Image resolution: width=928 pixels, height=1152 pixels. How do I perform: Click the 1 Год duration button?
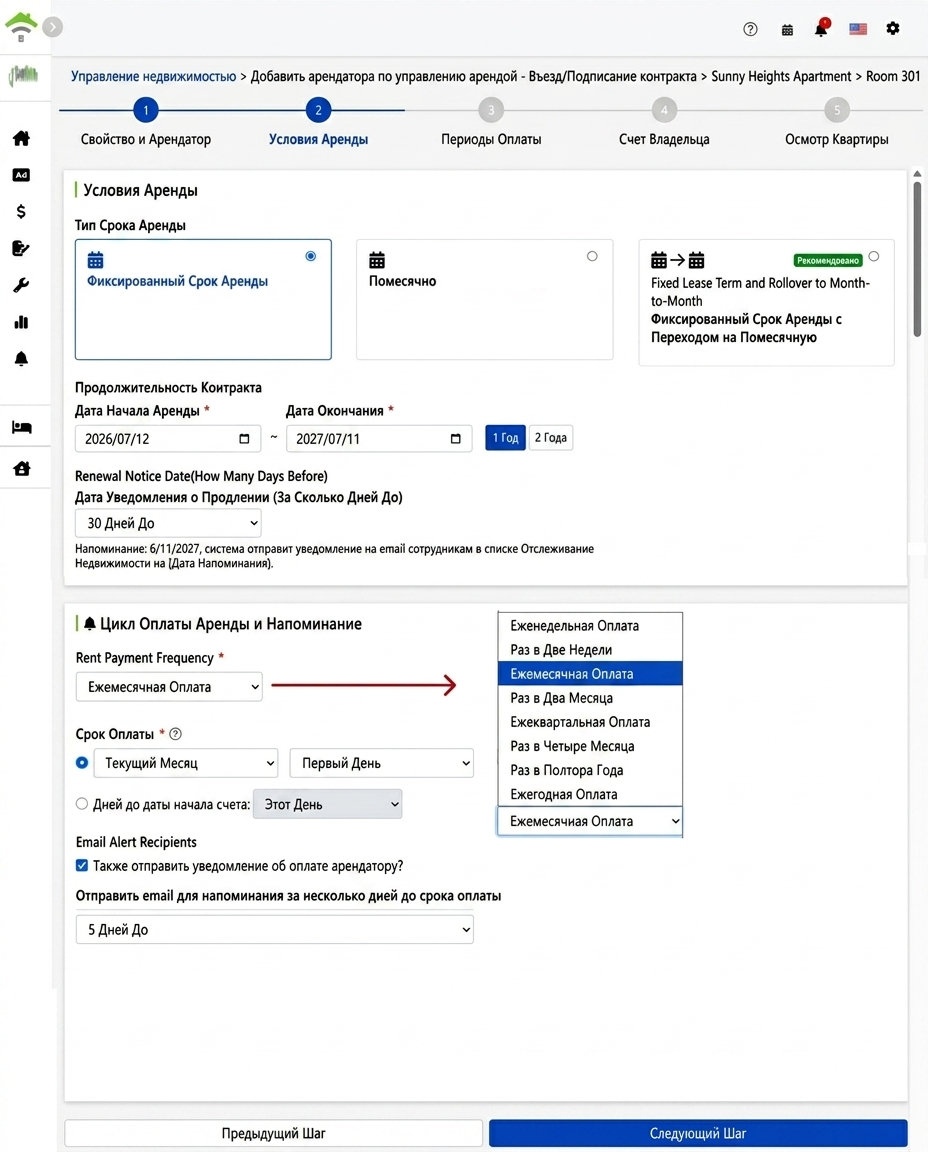[506, 438]
